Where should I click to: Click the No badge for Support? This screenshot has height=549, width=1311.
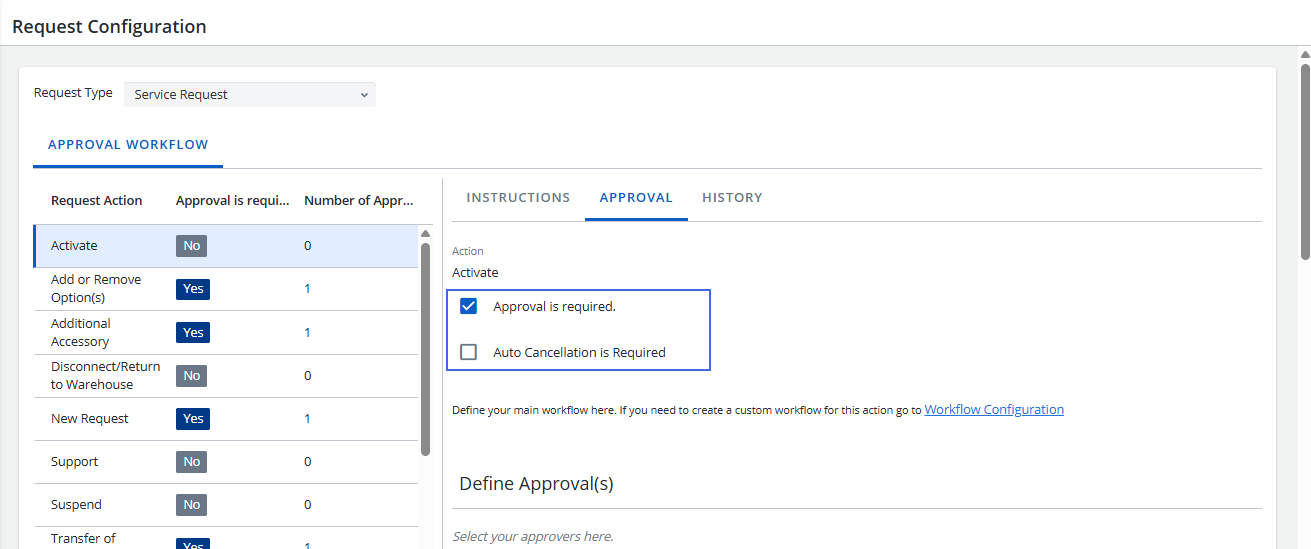pos(191,462)
